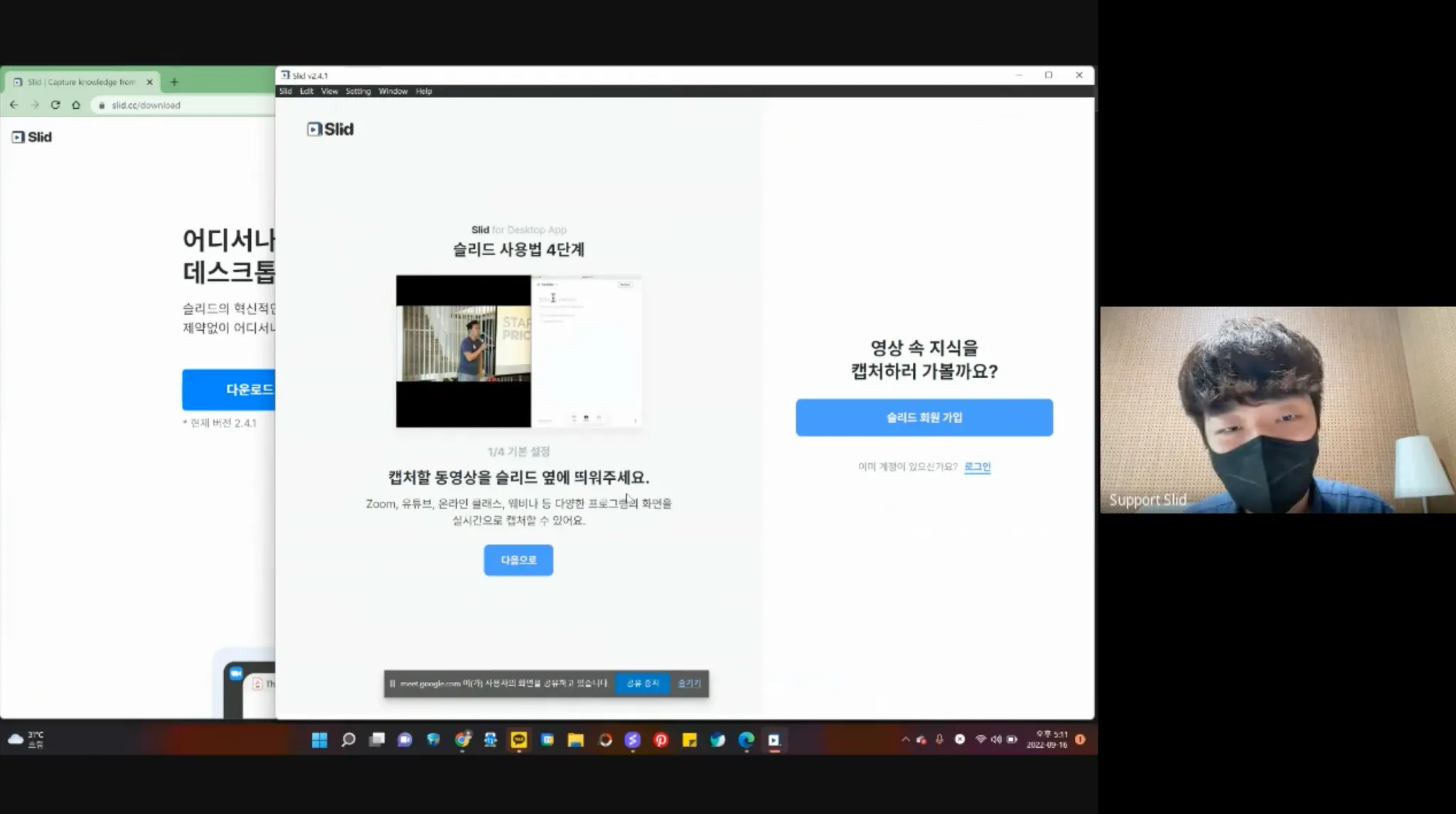Screen dimensions: 1456x814
Task: Launch Pinterest from the taskbar
Action: 660,740
